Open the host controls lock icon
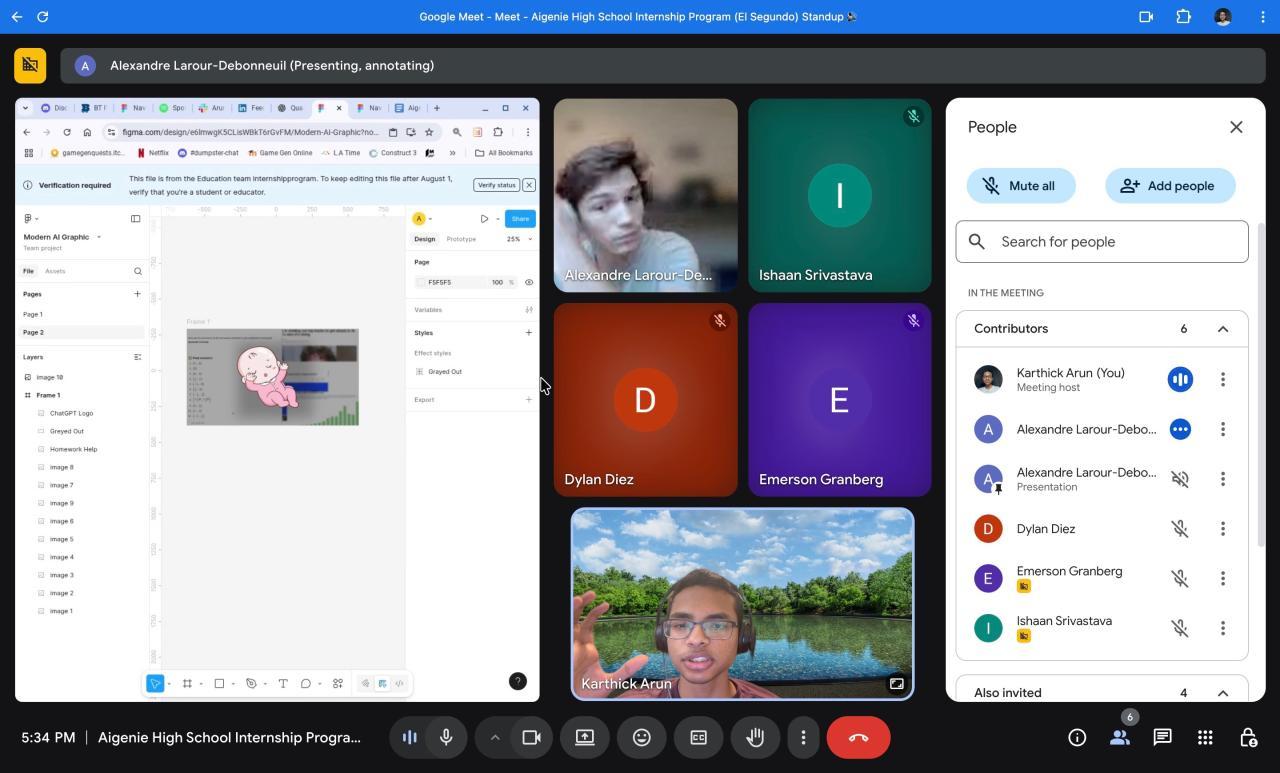This screenshot has width=1280, height=773. click(1248, 738)
